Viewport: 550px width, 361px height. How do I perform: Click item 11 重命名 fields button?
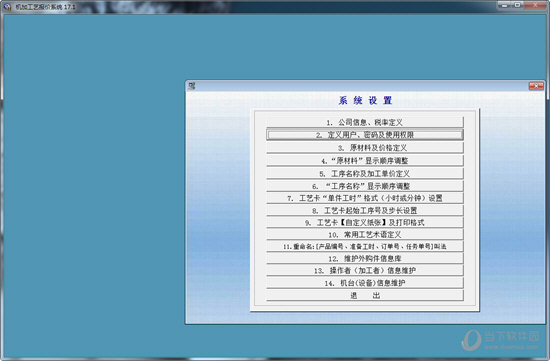365,246
